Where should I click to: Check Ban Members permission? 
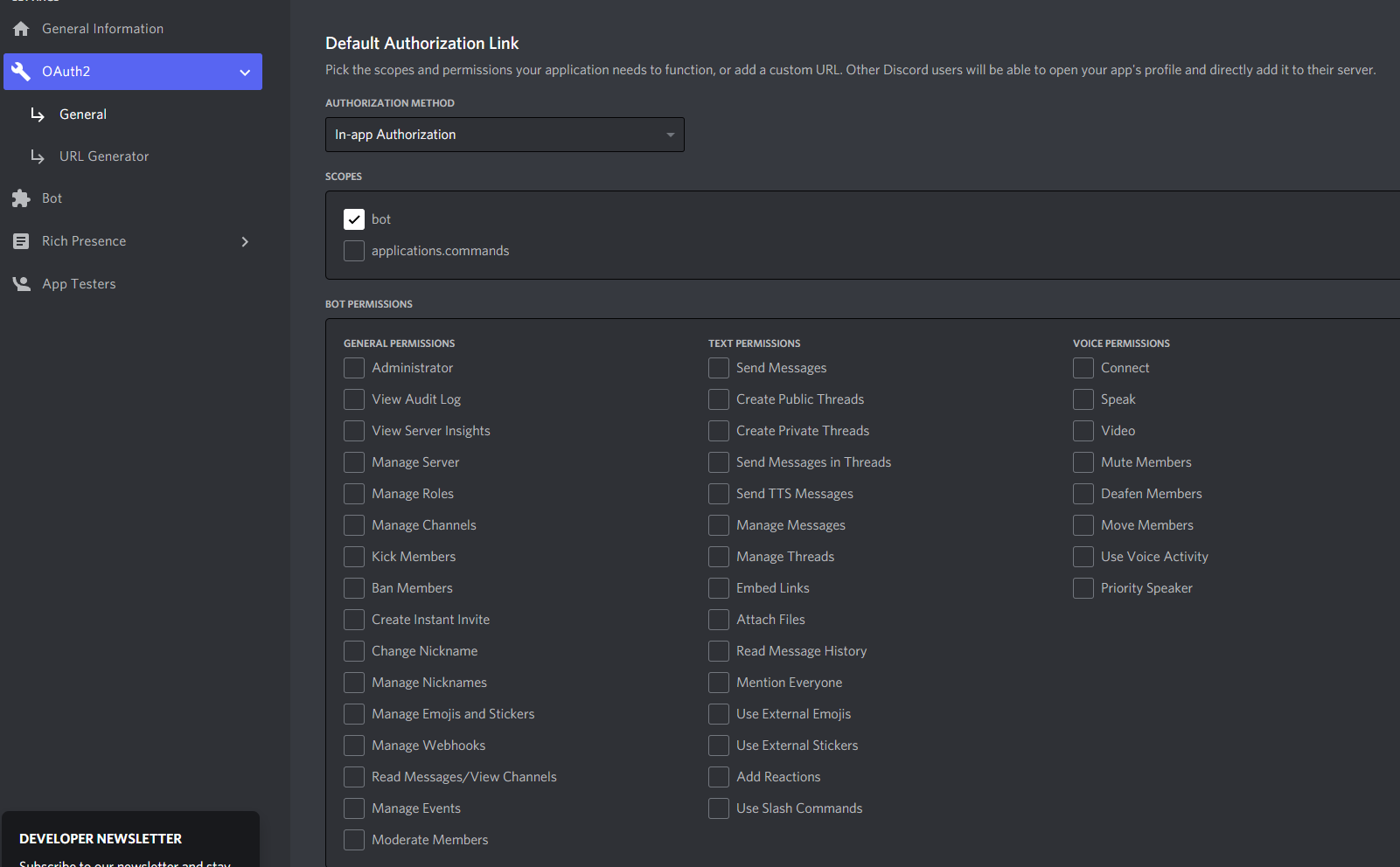click(x=354, y=588)
